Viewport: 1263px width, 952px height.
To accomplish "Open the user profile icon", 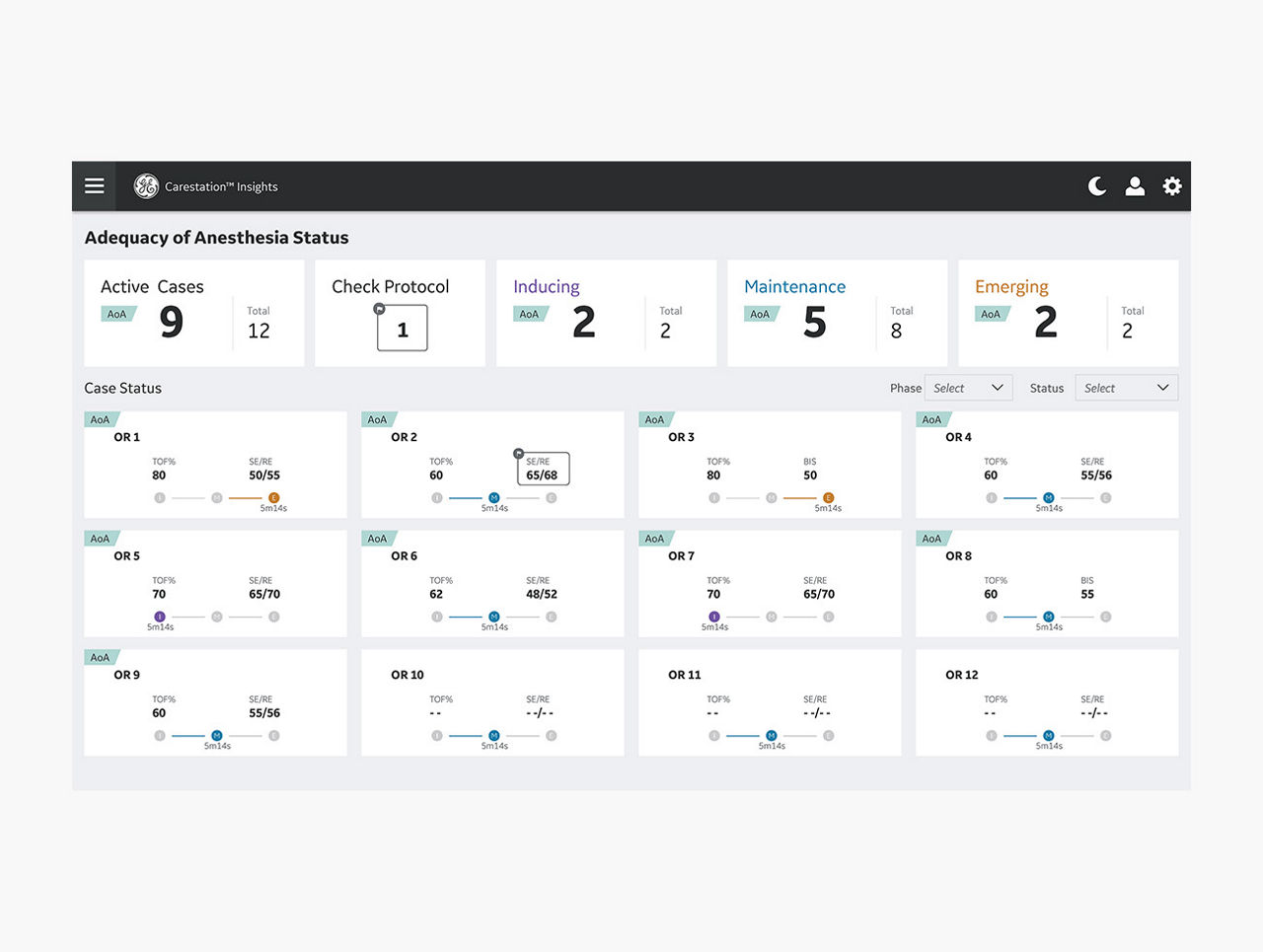I will tap(1135, 186).
